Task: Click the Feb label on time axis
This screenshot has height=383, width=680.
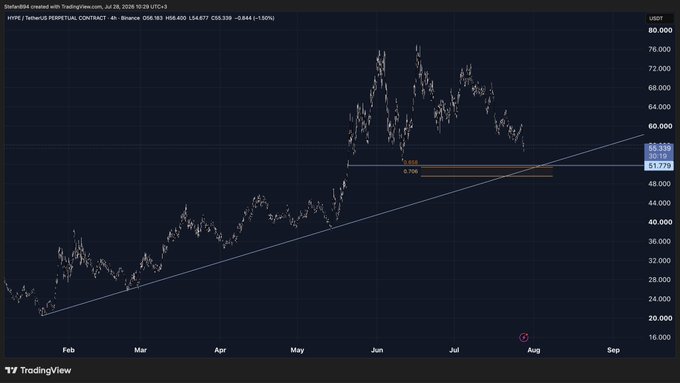Action: point(69,350)
